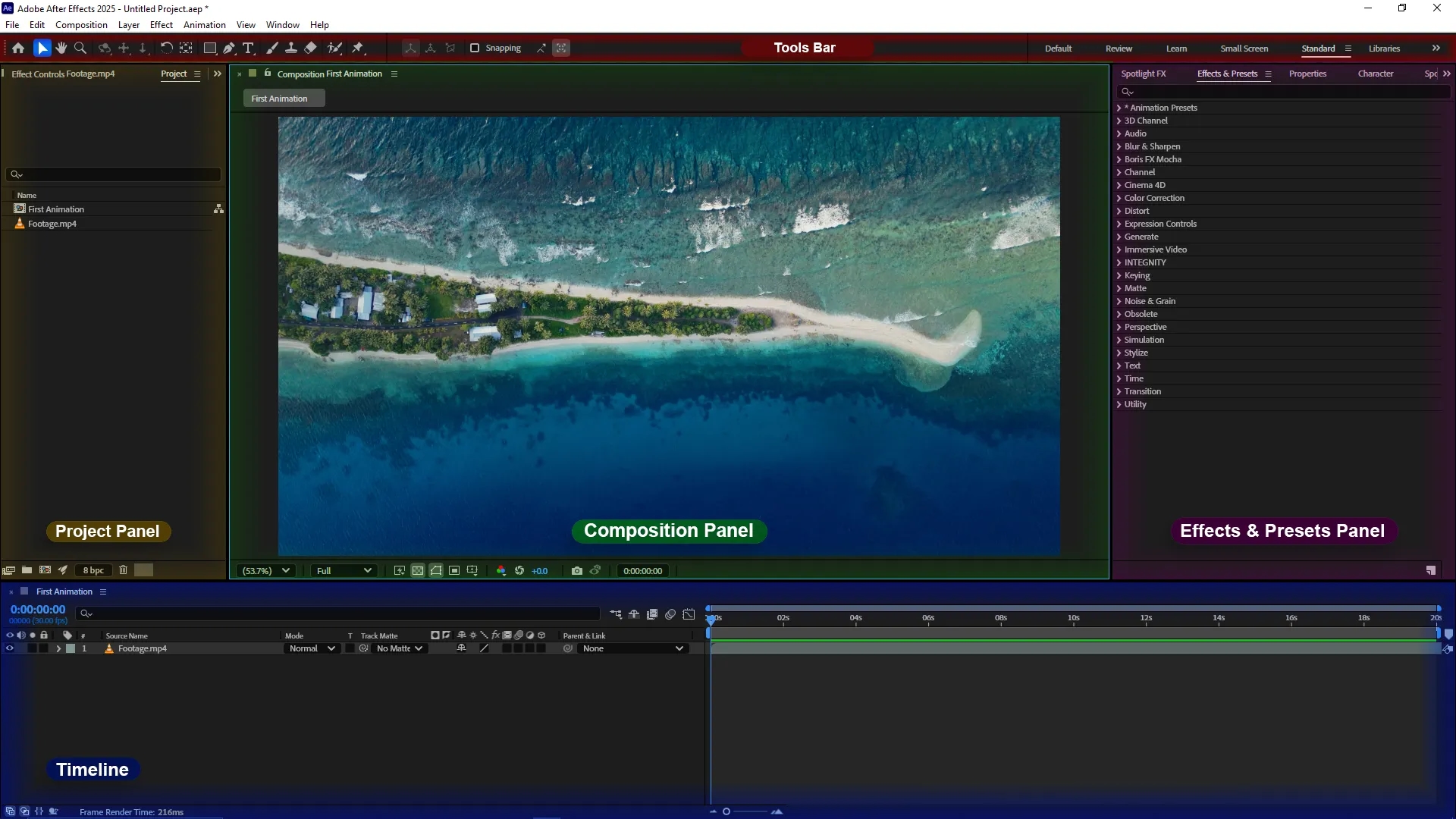Switch to the Default workspace
Viewport: 1456px width, 819px height.
click(1058, 49)
